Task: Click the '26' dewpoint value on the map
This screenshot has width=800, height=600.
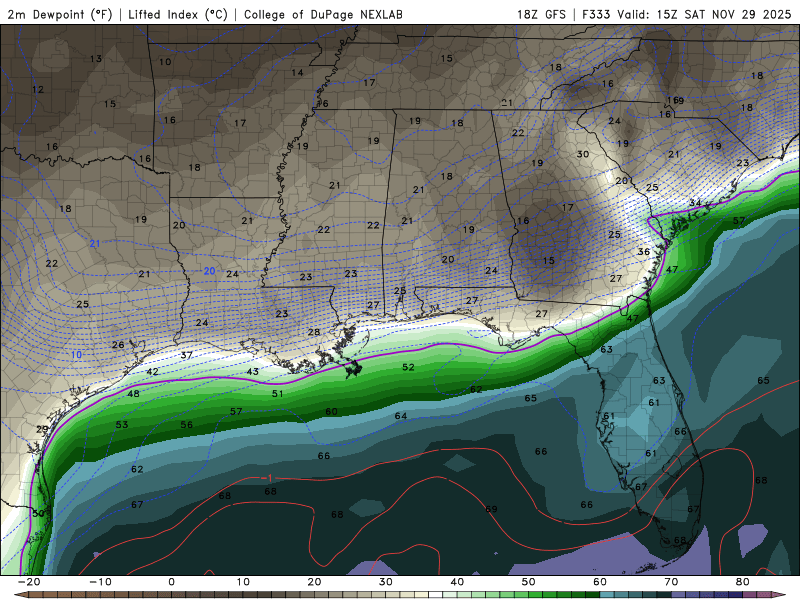Action: 118,344
